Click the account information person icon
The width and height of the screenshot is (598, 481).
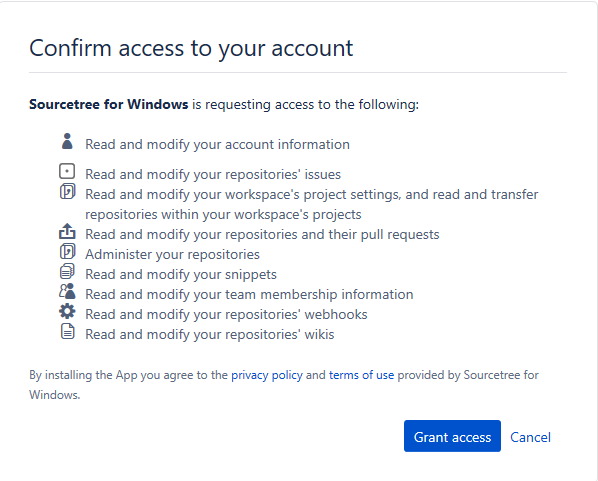(67, 141)
